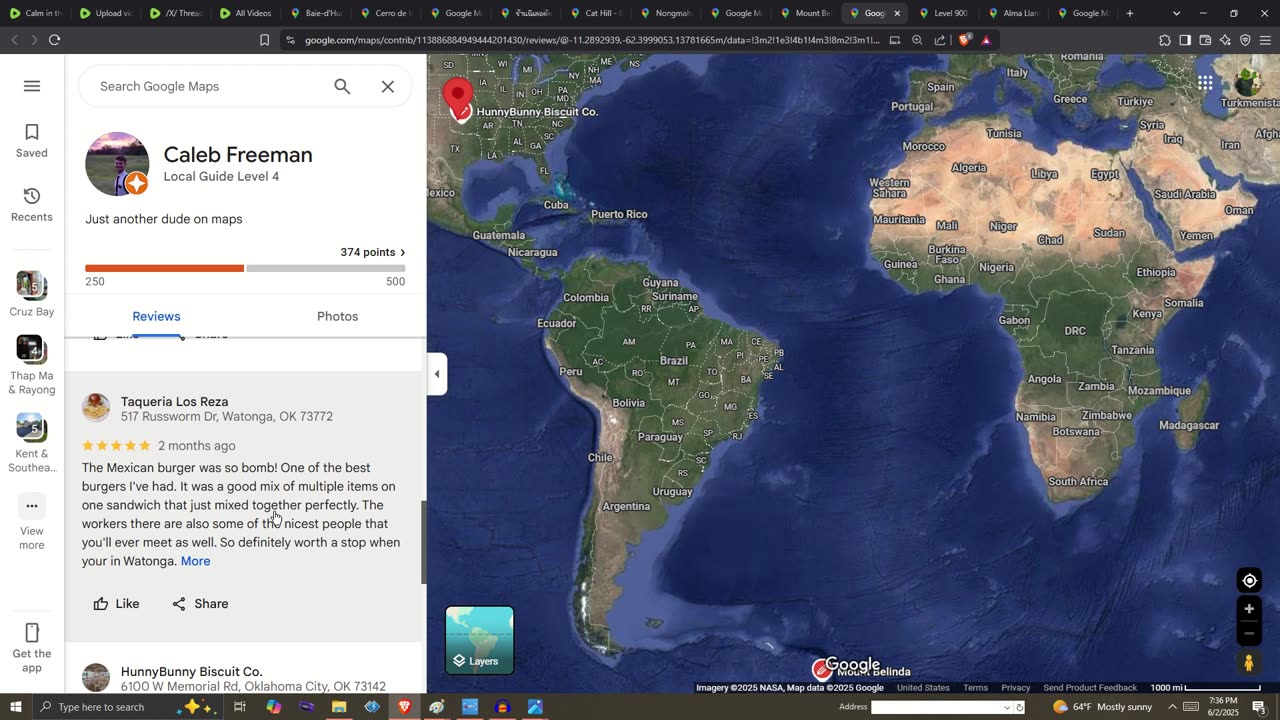Expand review with More link
This screenshot has width=1280, height=720.
click(x=196, y=561)
